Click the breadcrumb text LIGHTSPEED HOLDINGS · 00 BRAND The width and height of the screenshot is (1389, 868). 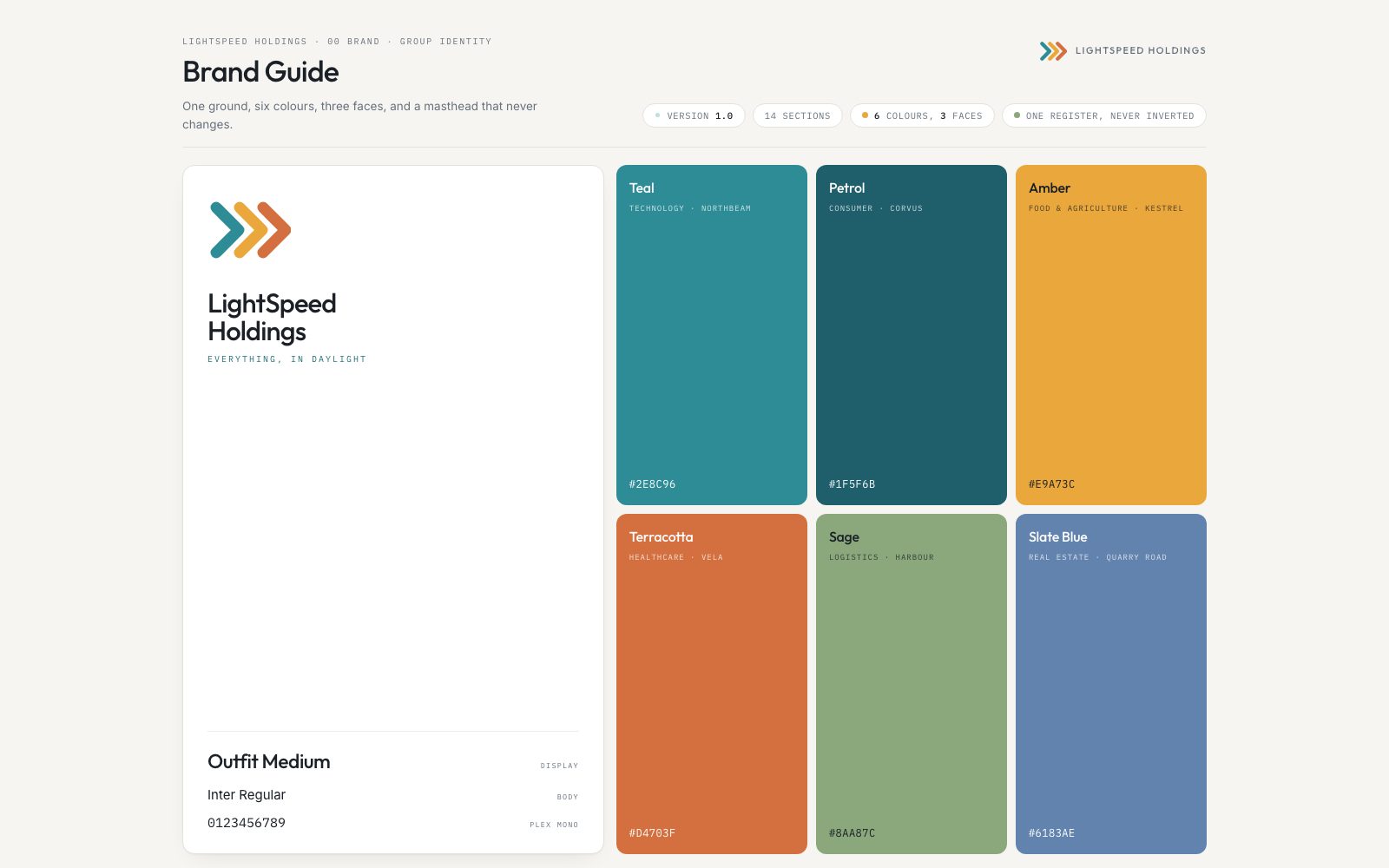coord(281,42)
